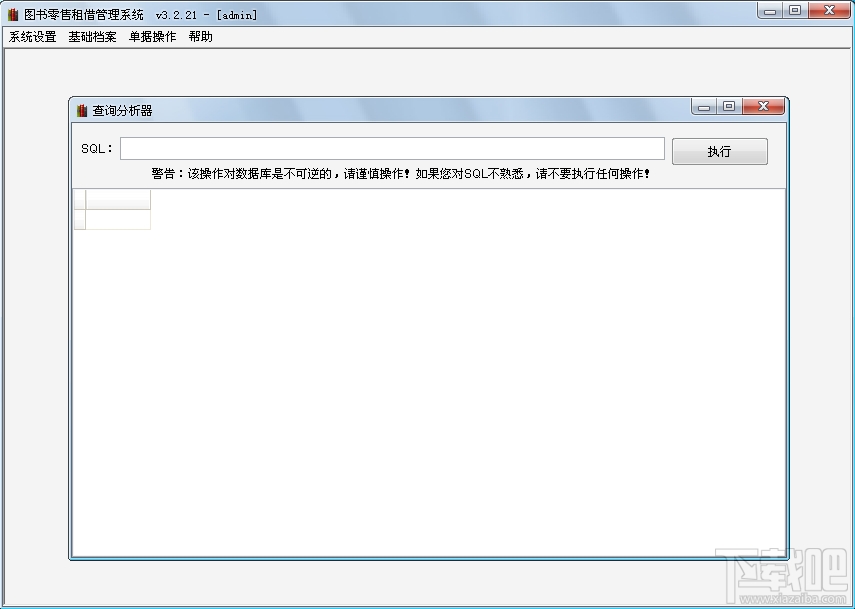The height and width of the screenshot is (609, 855).
Task: Click the [admin] text in the title bar
Action: [237, 13]
